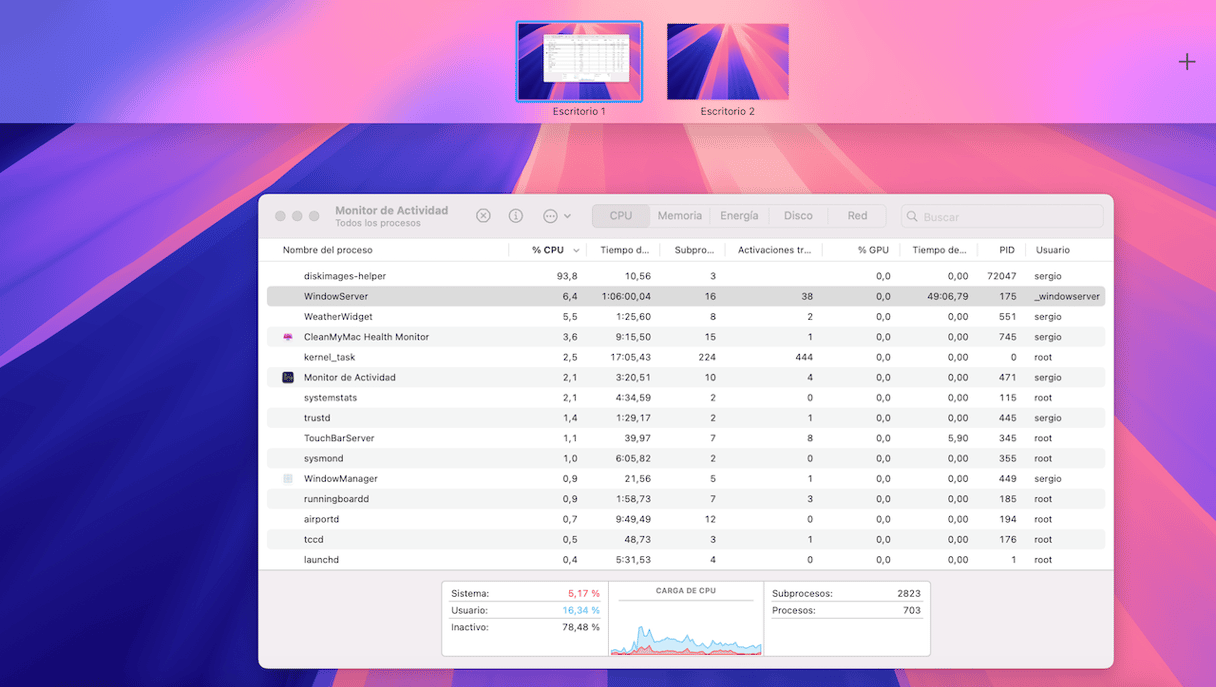Viewport: 1216px width, 687px height.
Task: Click the Monitor de Actividad window title
Action: point(391,211)
